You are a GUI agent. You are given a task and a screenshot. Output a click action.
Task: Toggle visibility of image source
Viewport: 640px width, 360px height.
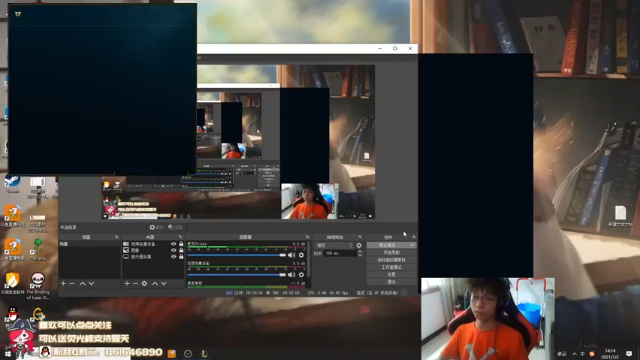tap(173, 250)
